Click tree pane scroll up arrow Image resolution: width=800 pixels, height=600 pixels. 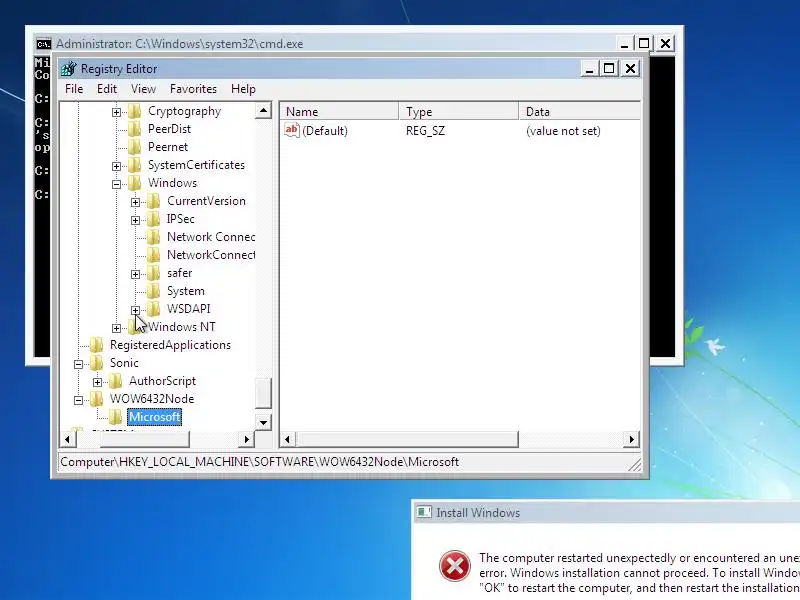click(263, 111)
